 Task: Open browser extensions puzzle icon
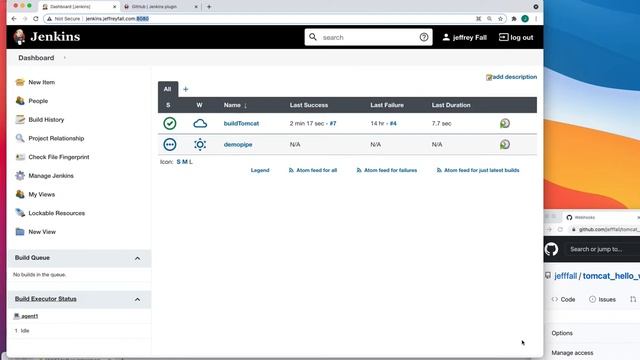click(x=514, y=19)
